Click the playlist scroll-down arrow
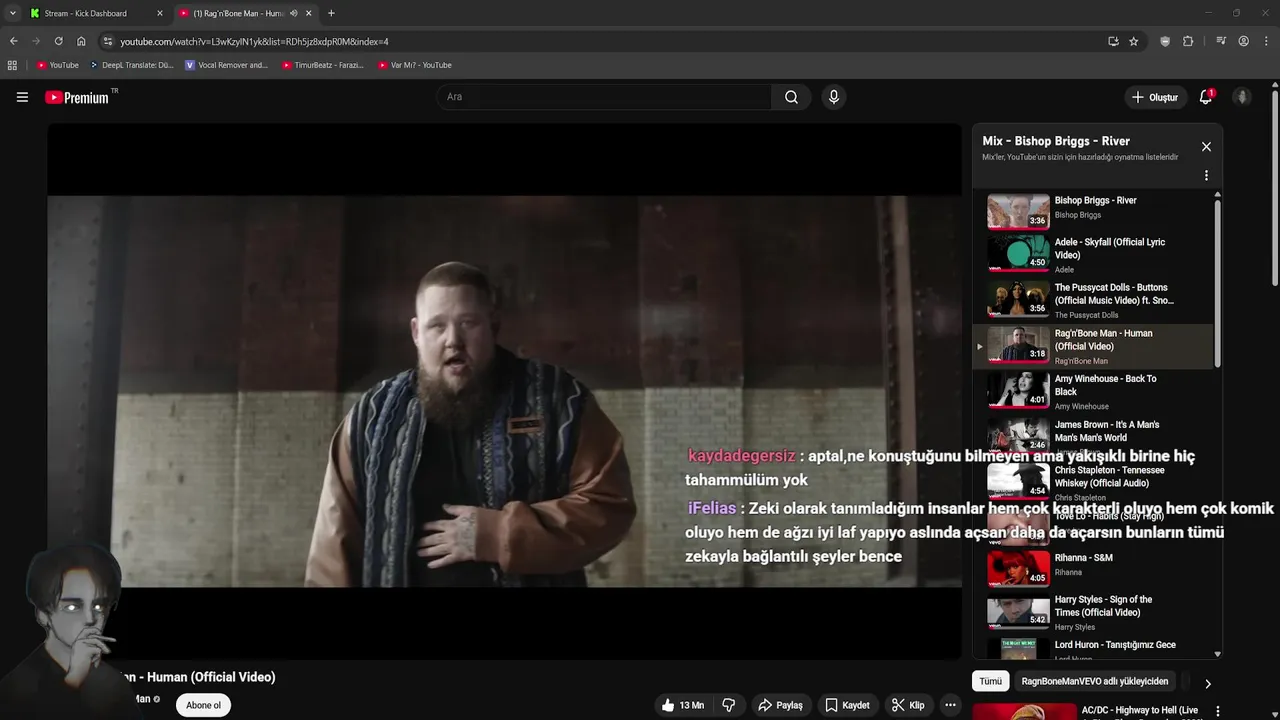This screenshot has width=1280, height=720. pyautogui.click(x=1217, y=654)
